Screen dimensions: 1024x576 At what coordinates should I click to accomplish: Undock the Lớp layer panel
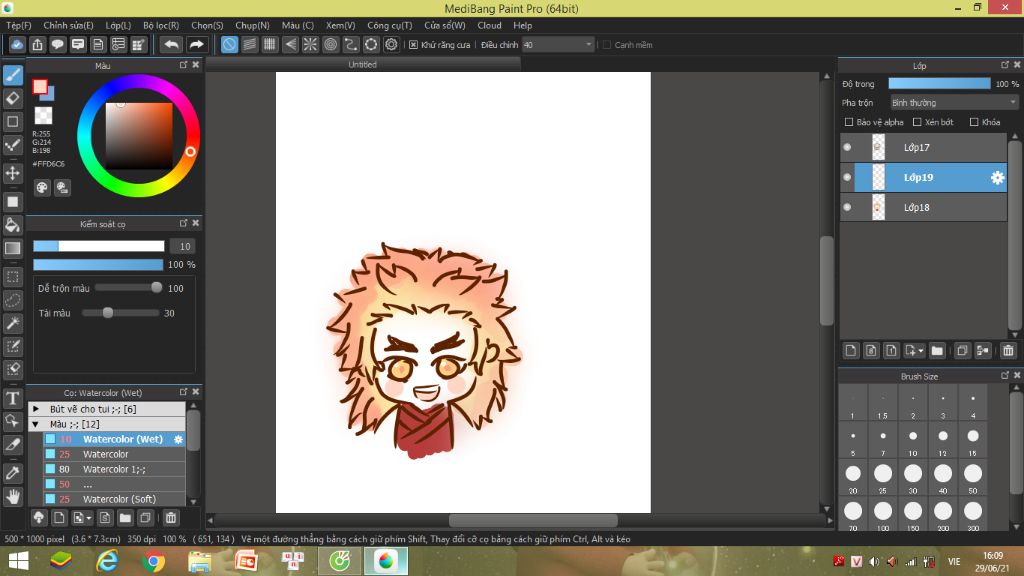click(1005, 65)
